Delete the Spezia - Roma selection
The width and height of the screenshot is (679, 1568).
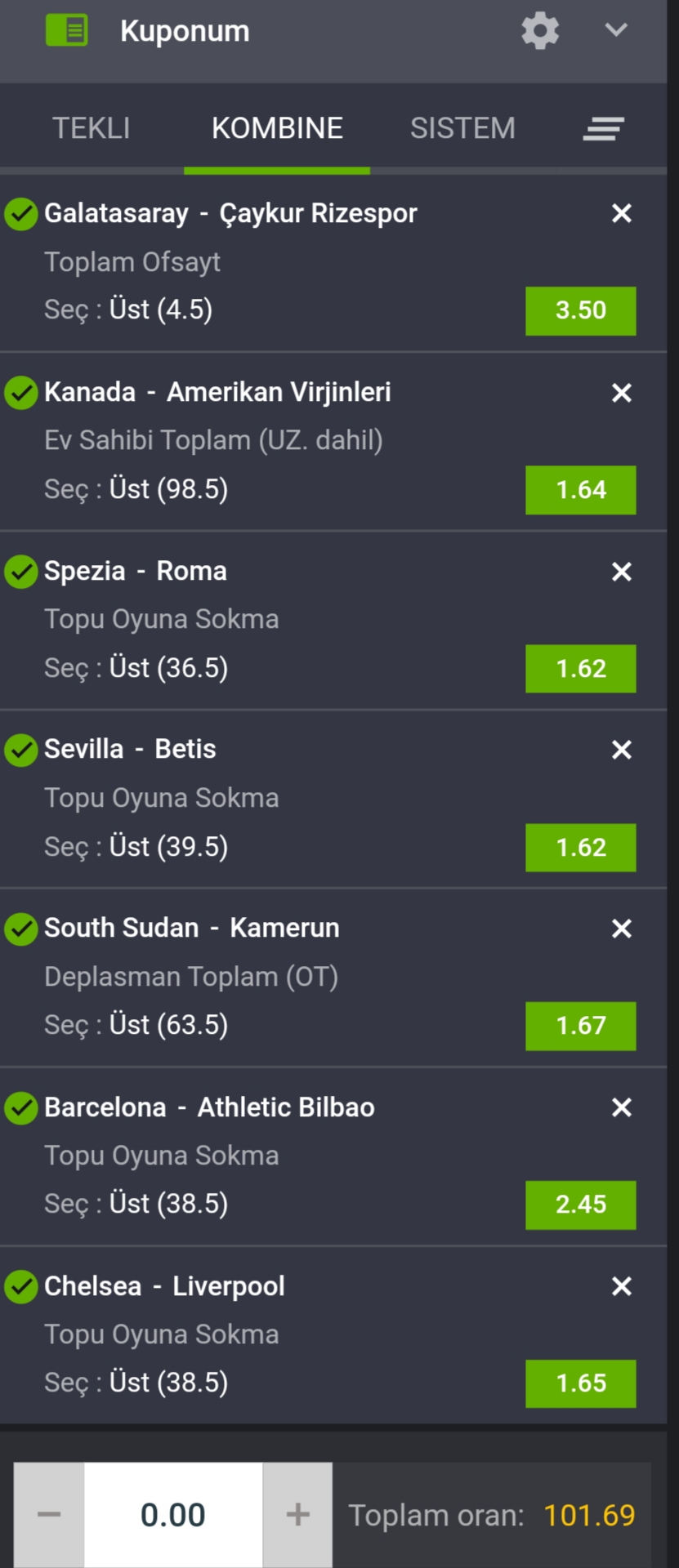[x=622, y=572]
